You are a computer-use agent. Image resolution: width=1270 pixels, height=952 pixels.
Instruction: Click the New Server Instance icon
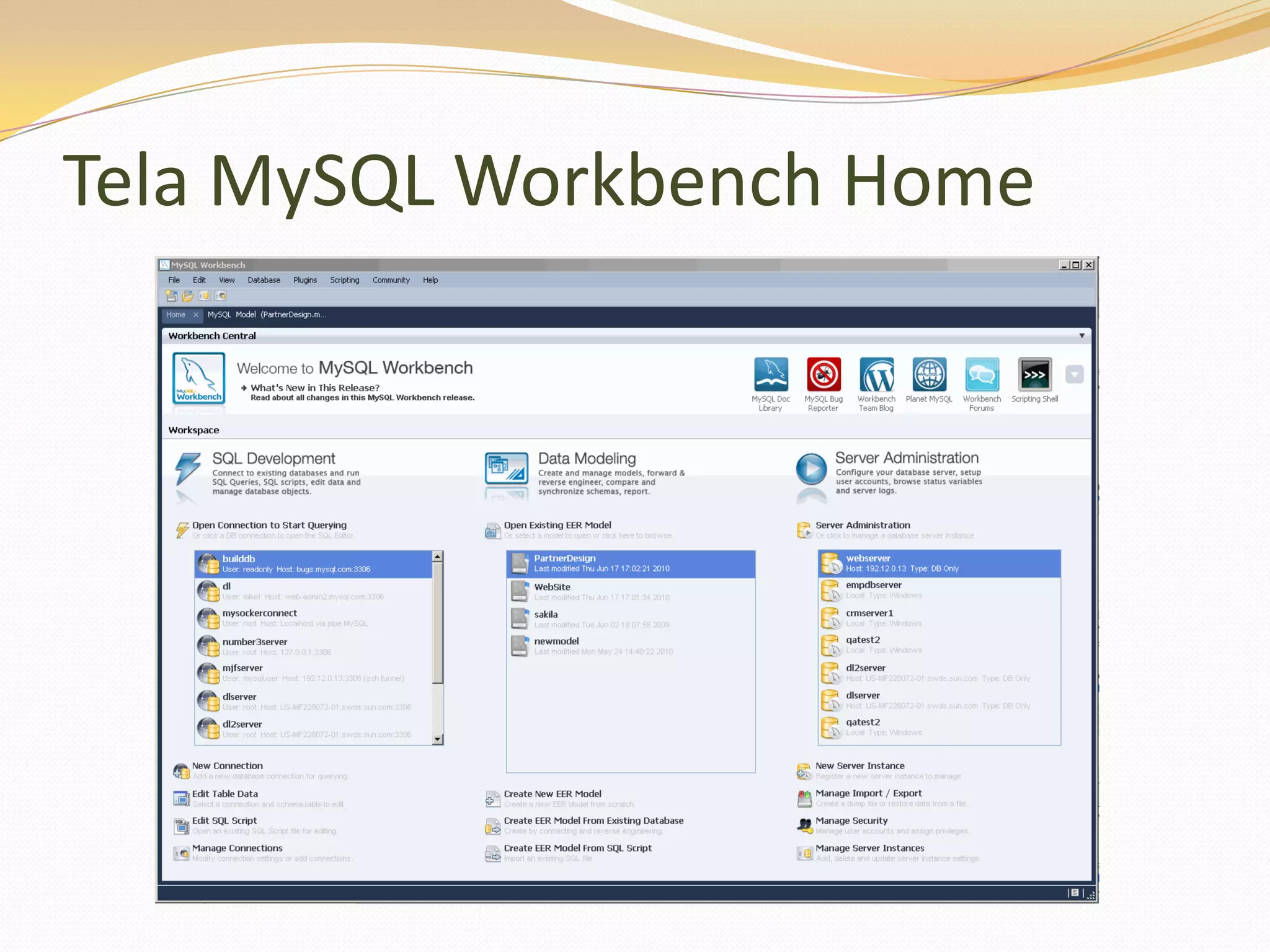(804, 771)
